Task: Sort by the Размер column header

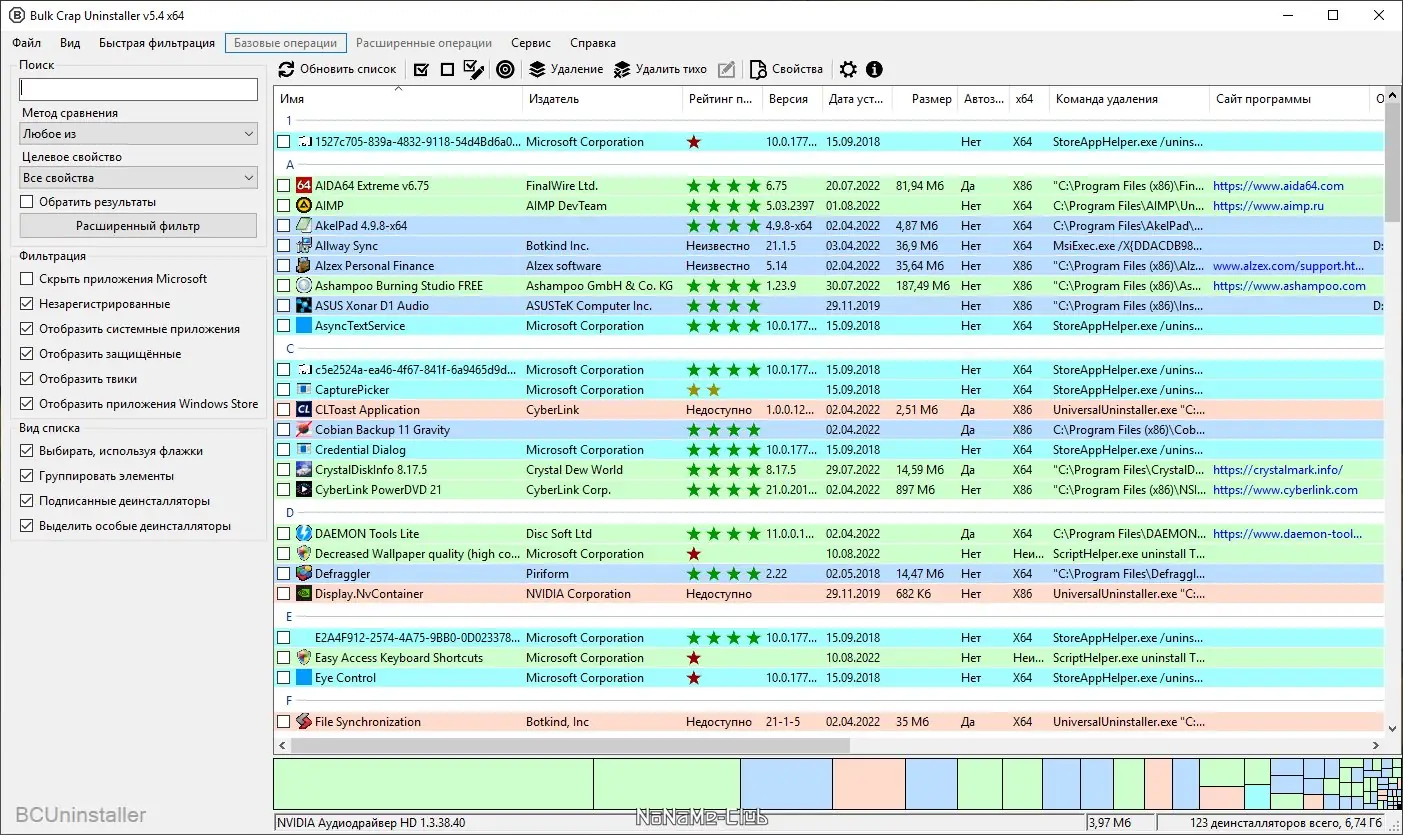Action: [923, 99]
